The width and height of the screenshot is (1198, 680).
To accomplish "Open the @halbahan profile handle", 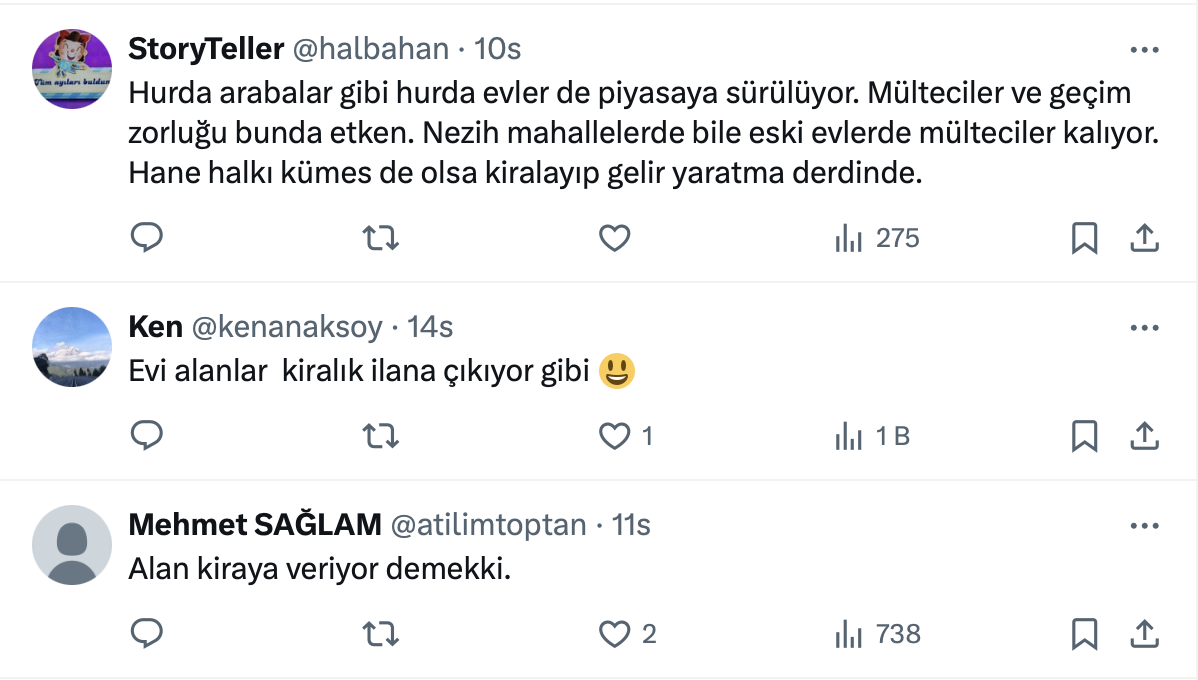I will click(x=370, y=49).
